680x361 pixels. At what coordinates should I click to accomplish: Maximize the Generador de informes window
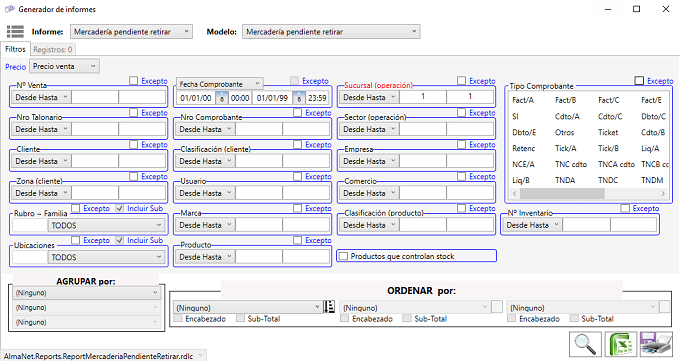[x=636, y=9]
